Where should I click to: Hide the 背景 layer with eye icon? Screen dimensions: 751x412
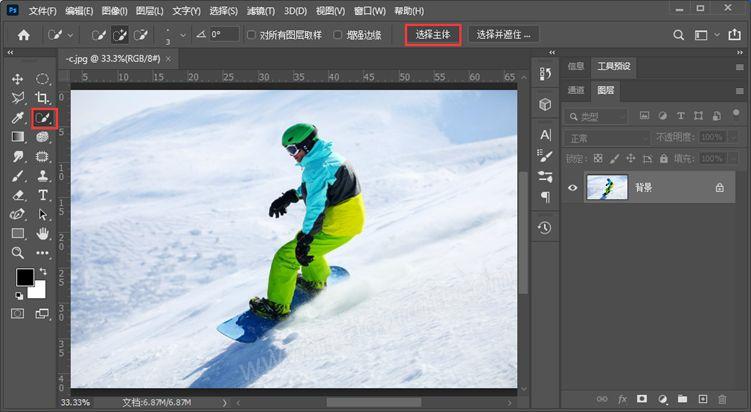pyautogui.click(x=572, y=188)
